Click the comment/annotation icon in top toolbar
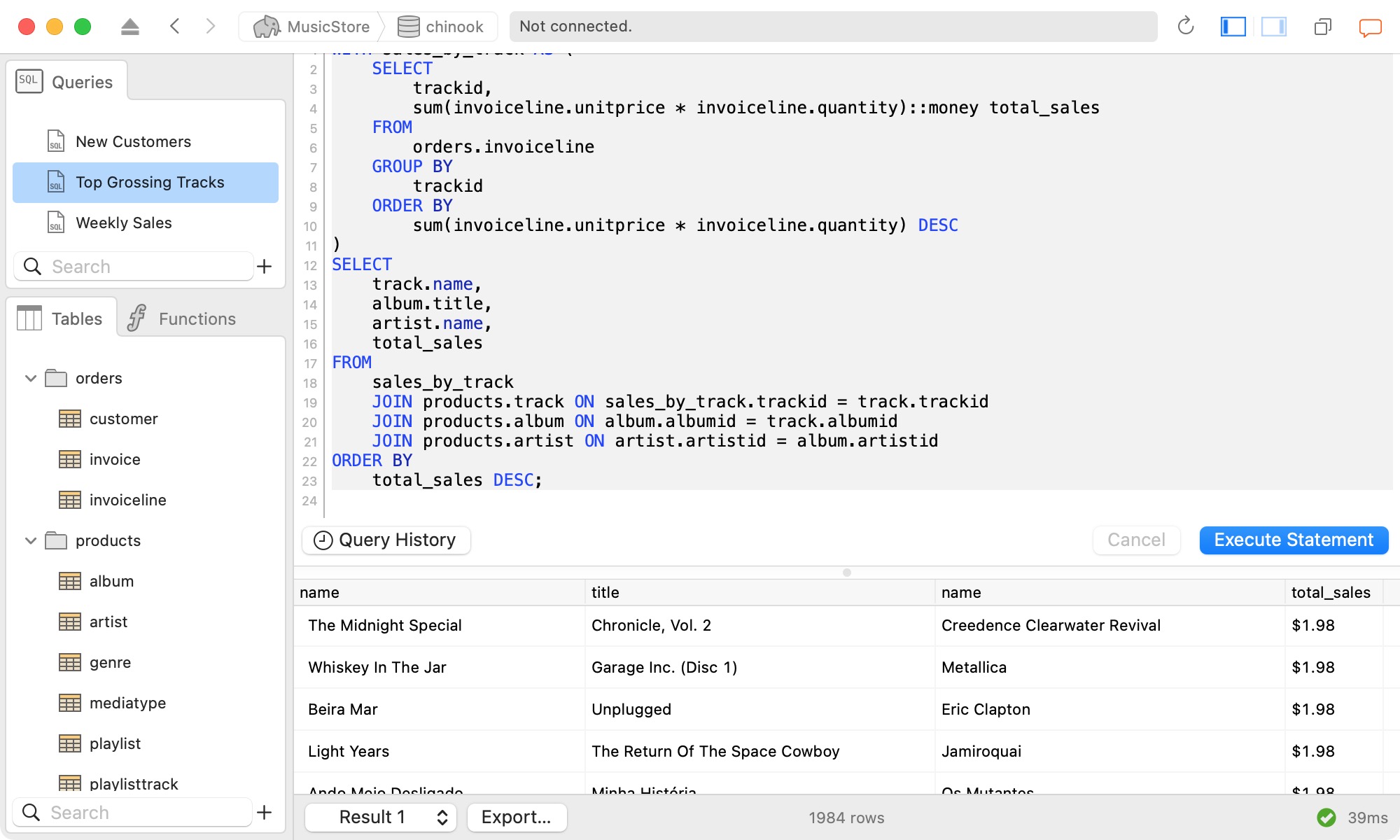Viewport: 1400px width, 840px height. 1368,27
